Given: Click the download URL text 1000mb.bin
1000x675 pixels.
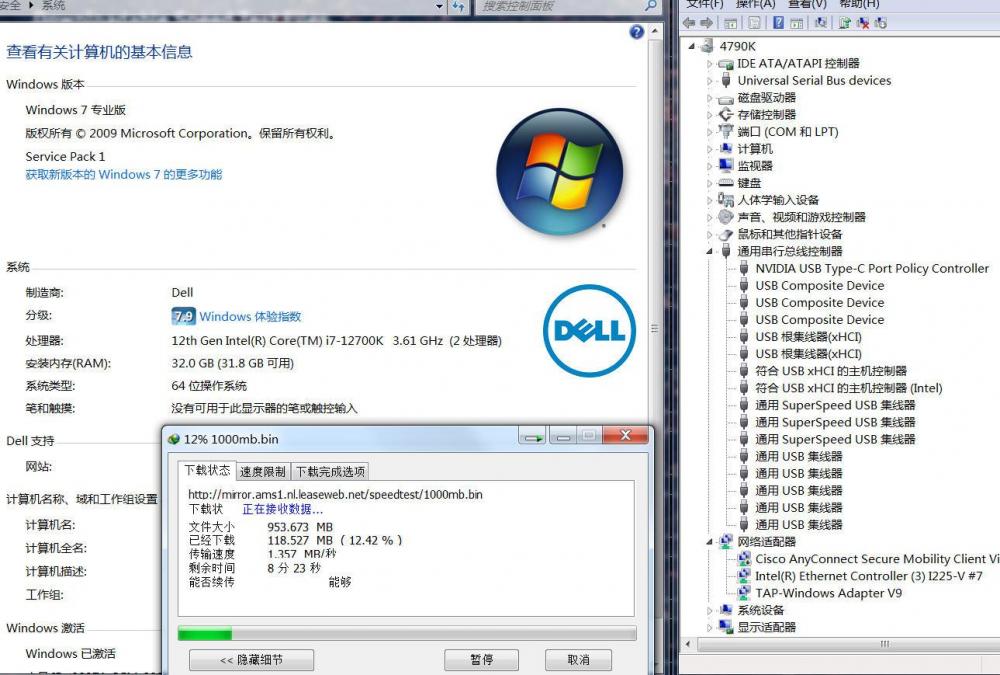Looking at the screenshot, I should point(335,494).
